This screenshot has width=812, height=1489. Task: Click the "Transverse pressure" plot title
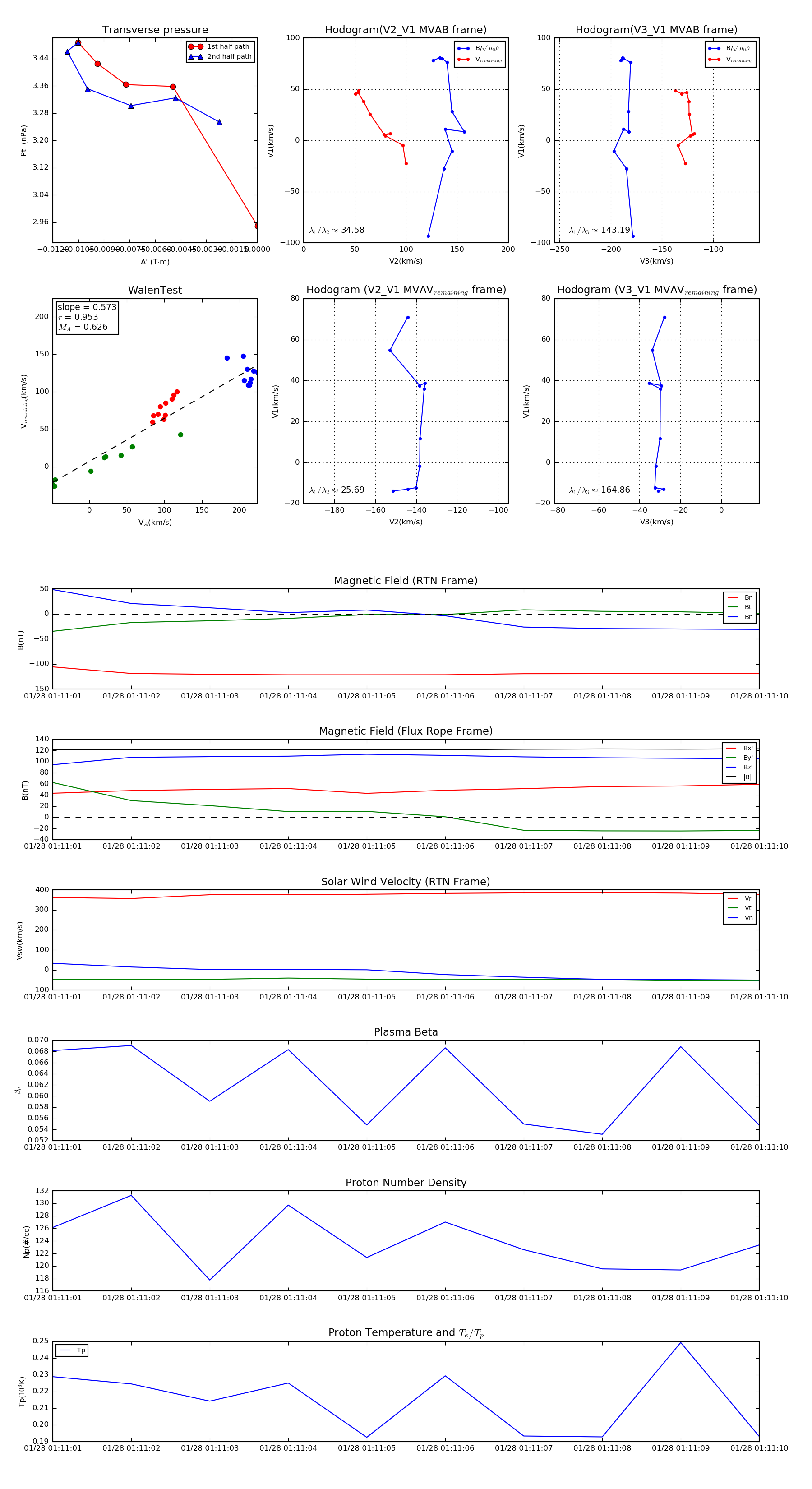[x=155, y=30]
